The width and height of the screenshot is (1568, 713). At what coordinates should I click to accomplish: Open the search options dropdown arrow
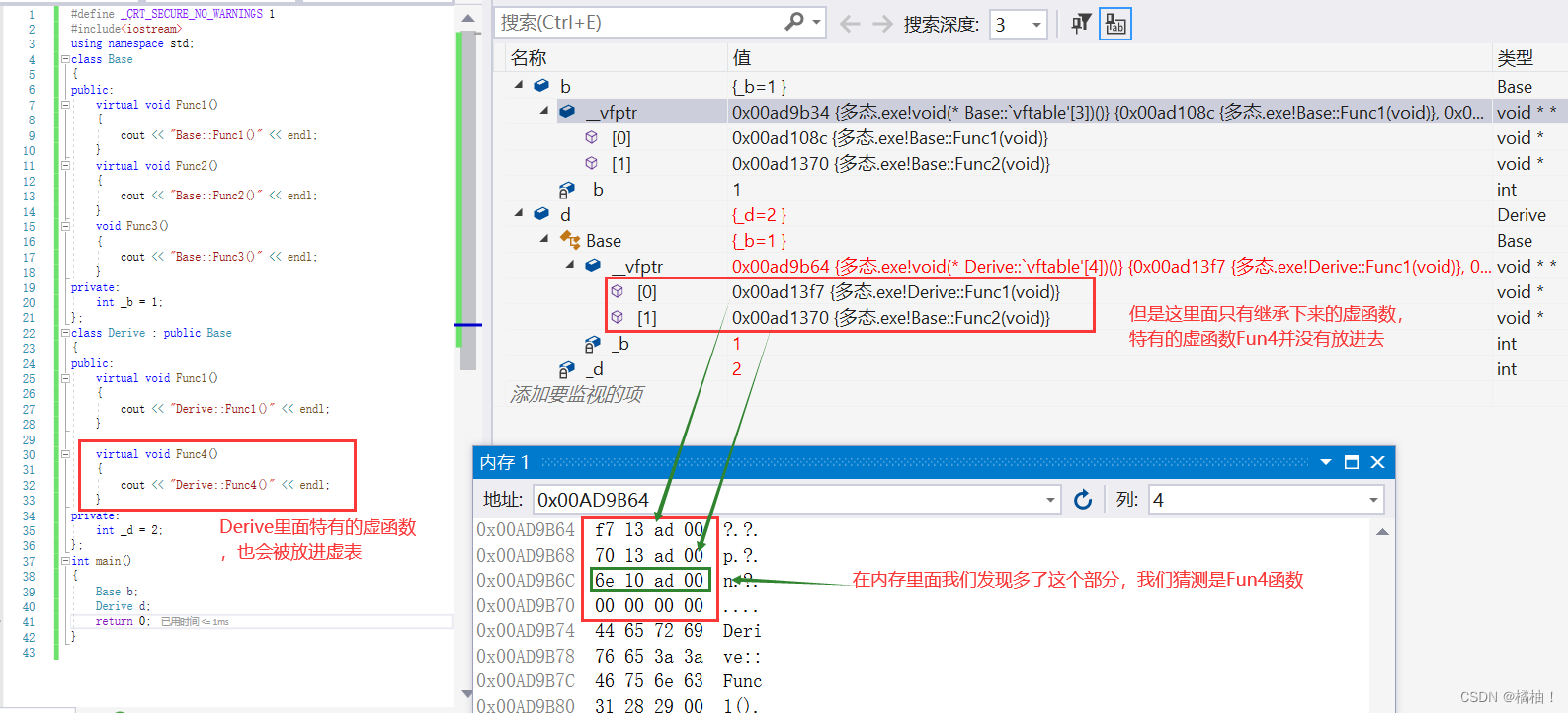pos(816,22)
